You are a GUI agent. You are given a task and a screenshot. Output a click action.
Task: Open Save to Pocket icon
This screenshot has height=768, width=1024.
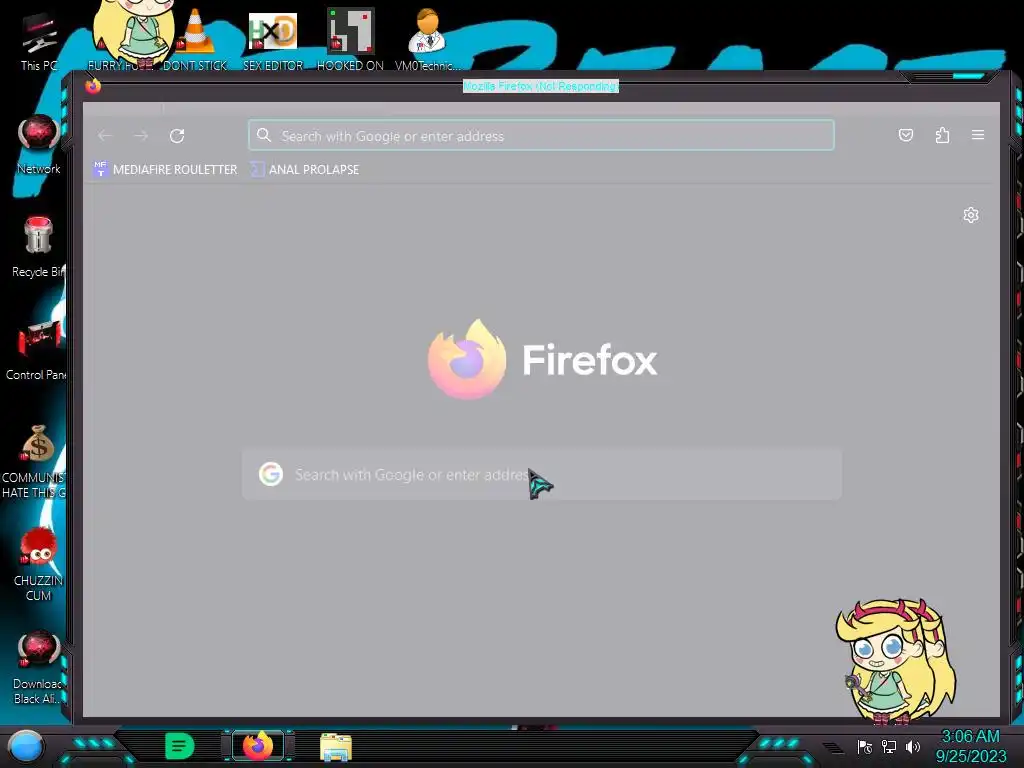pyautogui.click(x=906, y=135)
